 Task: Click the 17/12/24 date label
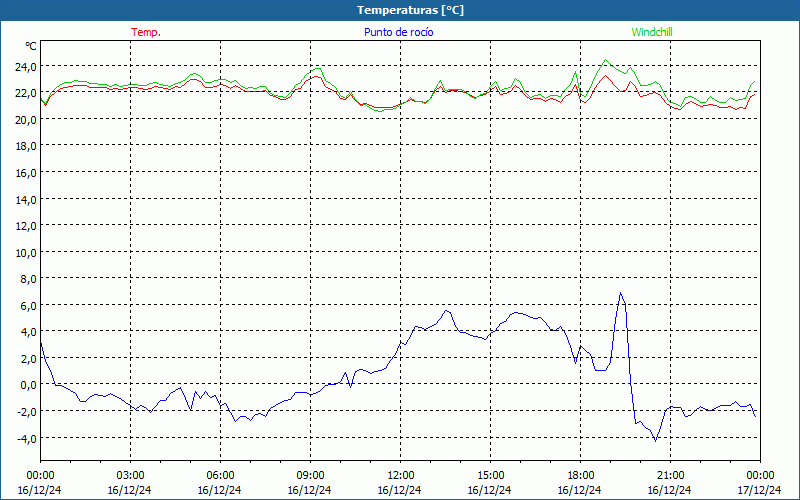click(760, 490)
